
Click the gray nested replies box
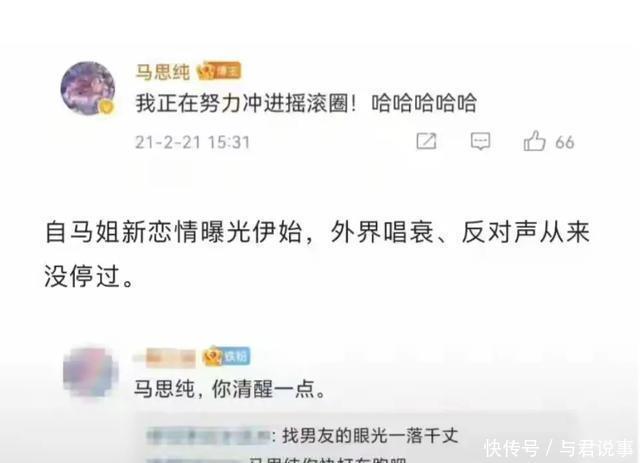(356, 437)
